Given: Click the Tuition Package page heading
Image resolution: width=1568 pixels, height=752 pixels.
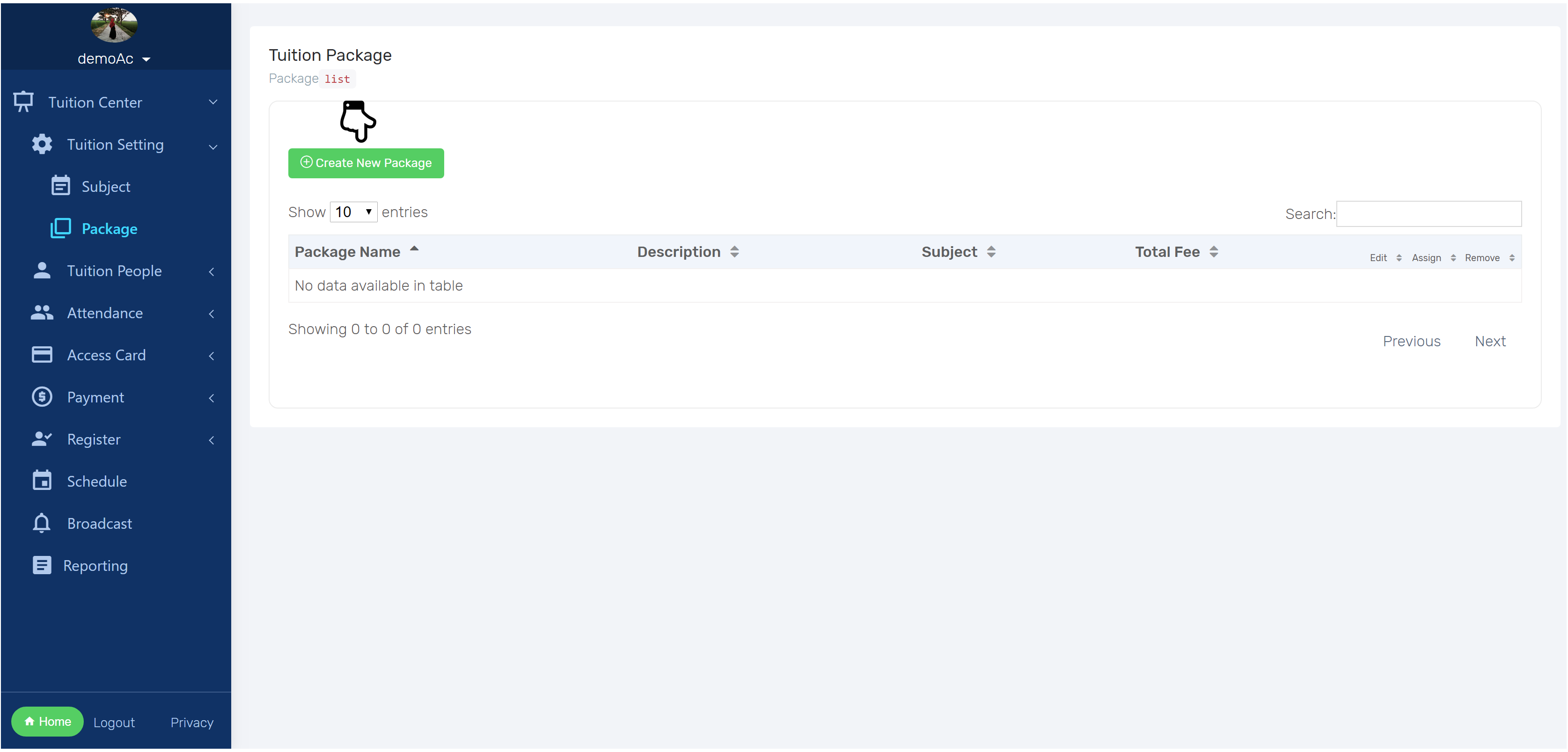Looking at the screenshot, I should (x=330, y=55).
